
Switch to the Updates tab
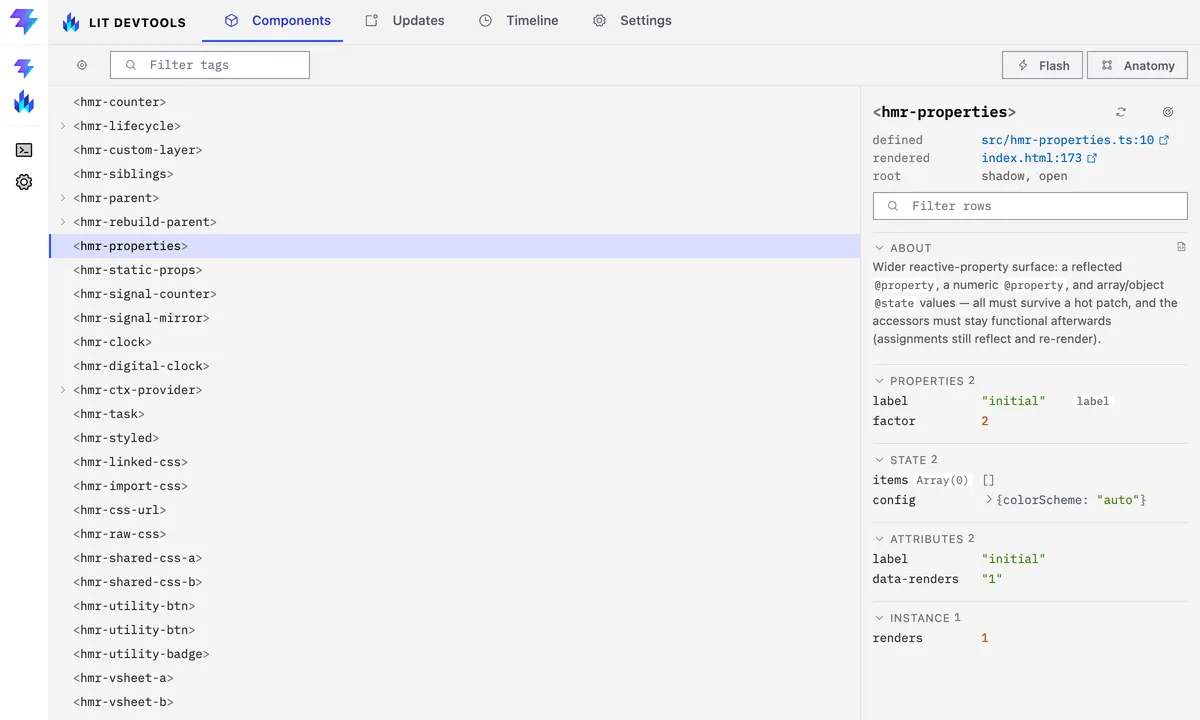(x=404, y=21)
